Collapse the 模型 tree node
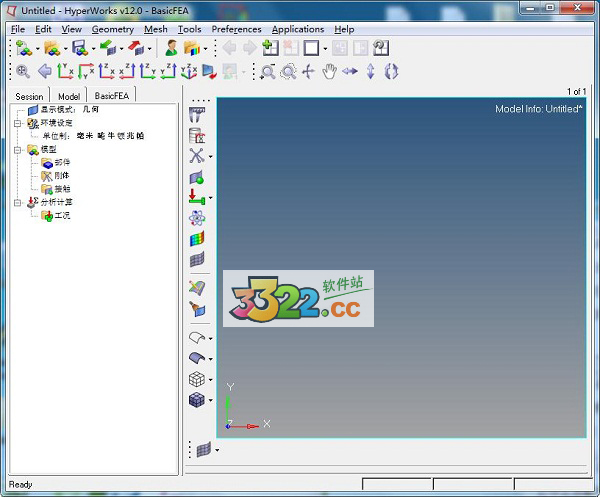Screen dimensions: 600x497 (x=17, y=150)
